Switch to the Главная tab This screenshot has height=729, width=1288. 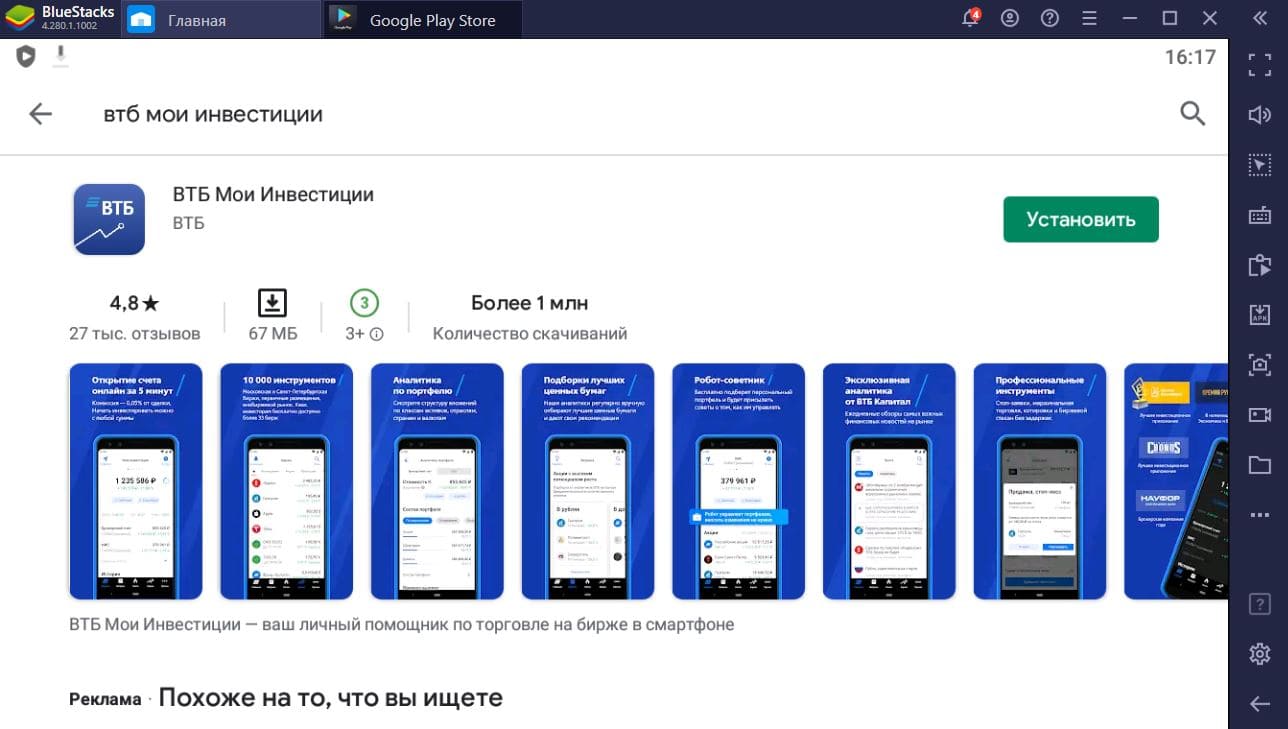tap(222, 19)
